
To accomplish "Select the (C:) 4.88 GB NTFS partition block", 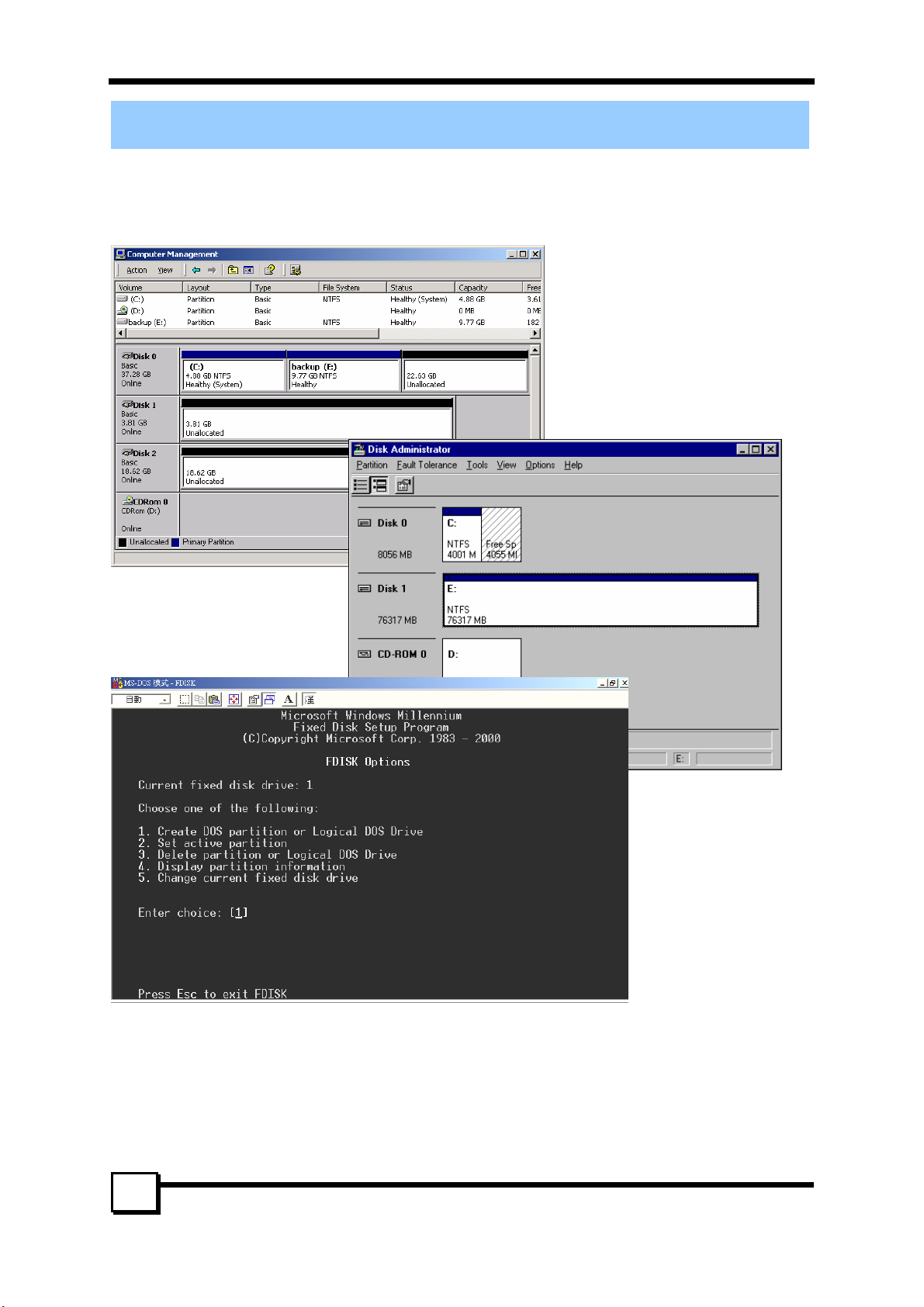I will pos(233,371).
